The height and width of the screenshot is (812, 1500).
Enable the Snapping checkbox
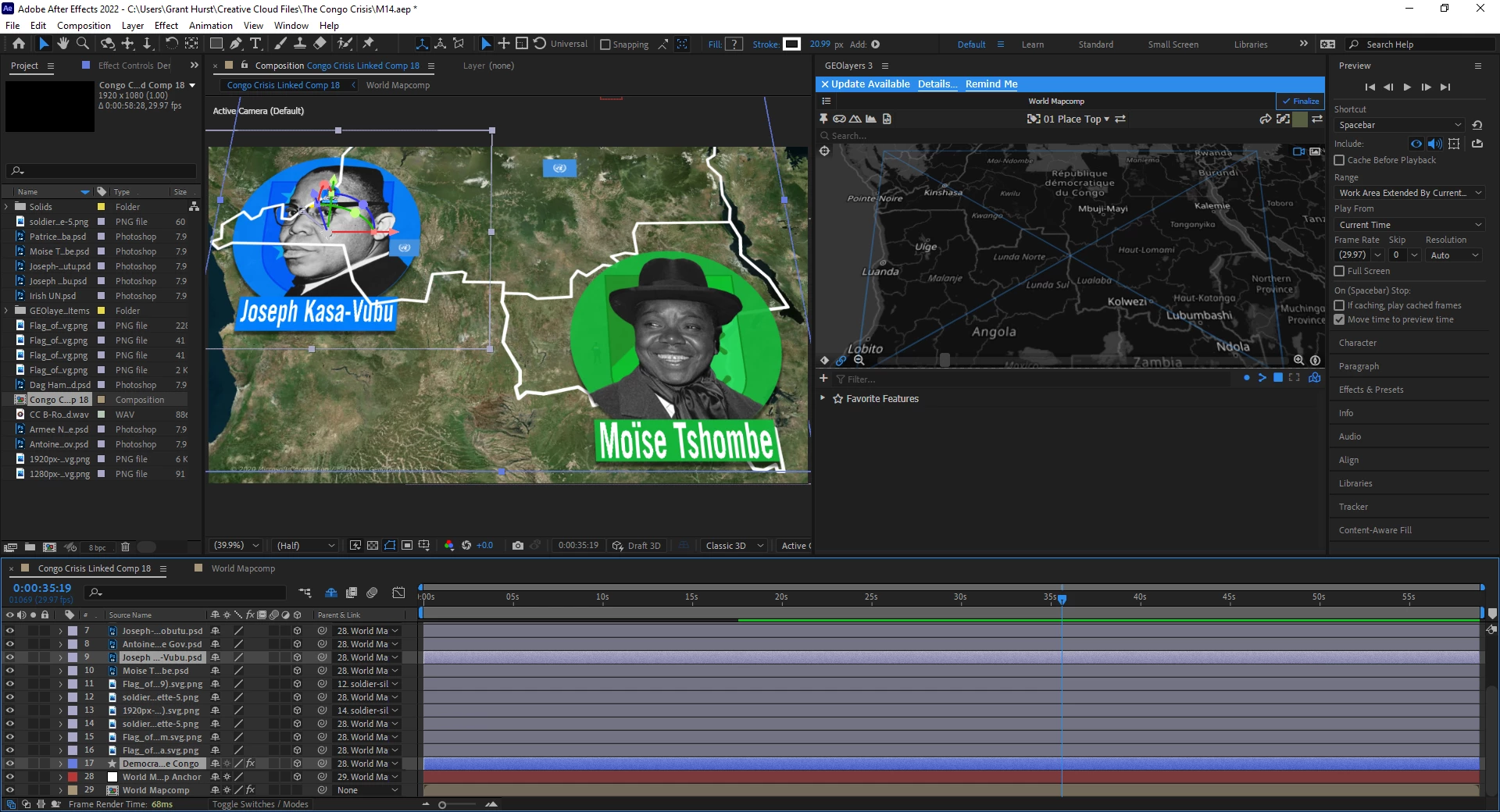point(605,45)
